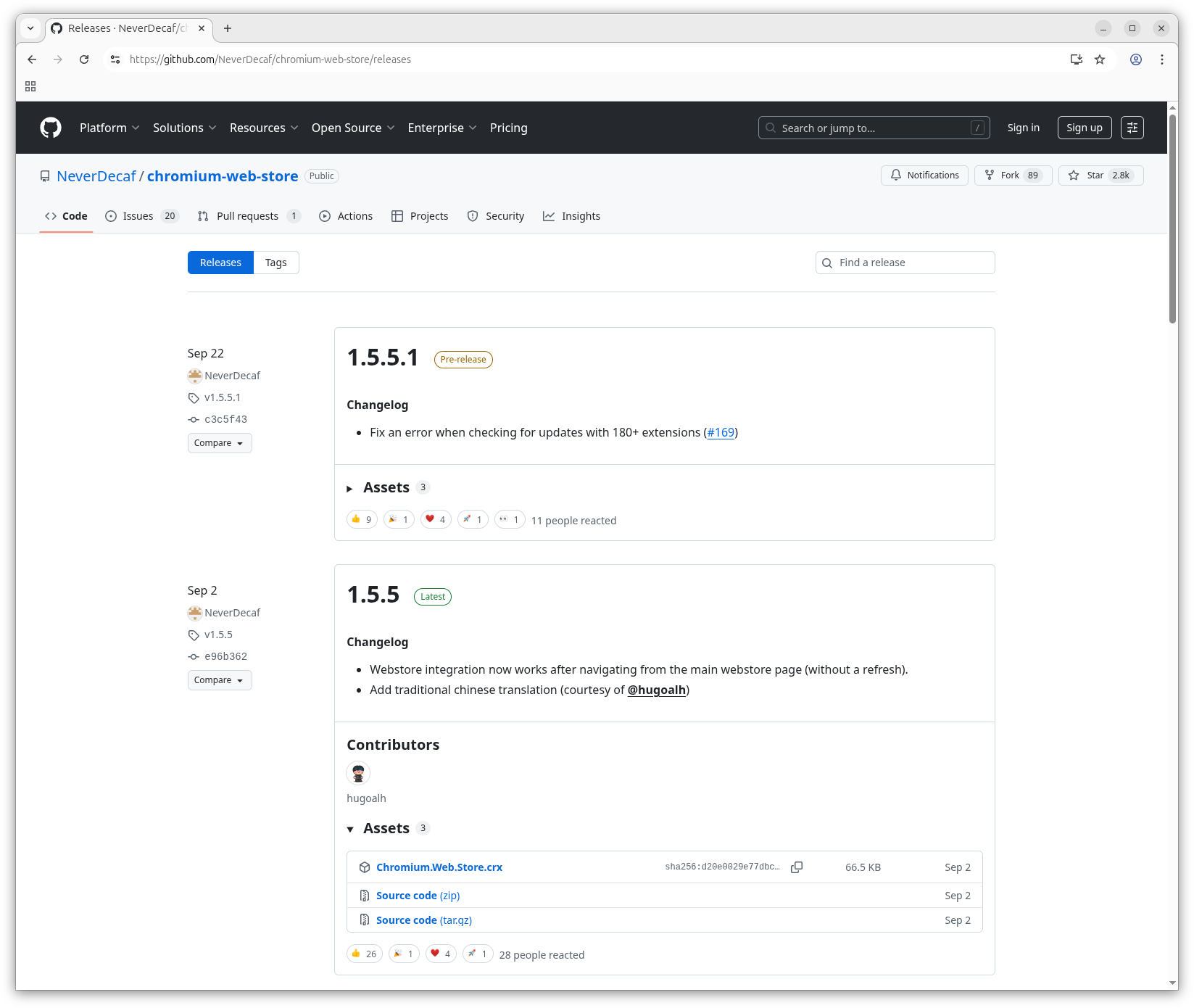Open the apps grid icon in bookmarks bar

pyautogui.click(x=30, y=86)
